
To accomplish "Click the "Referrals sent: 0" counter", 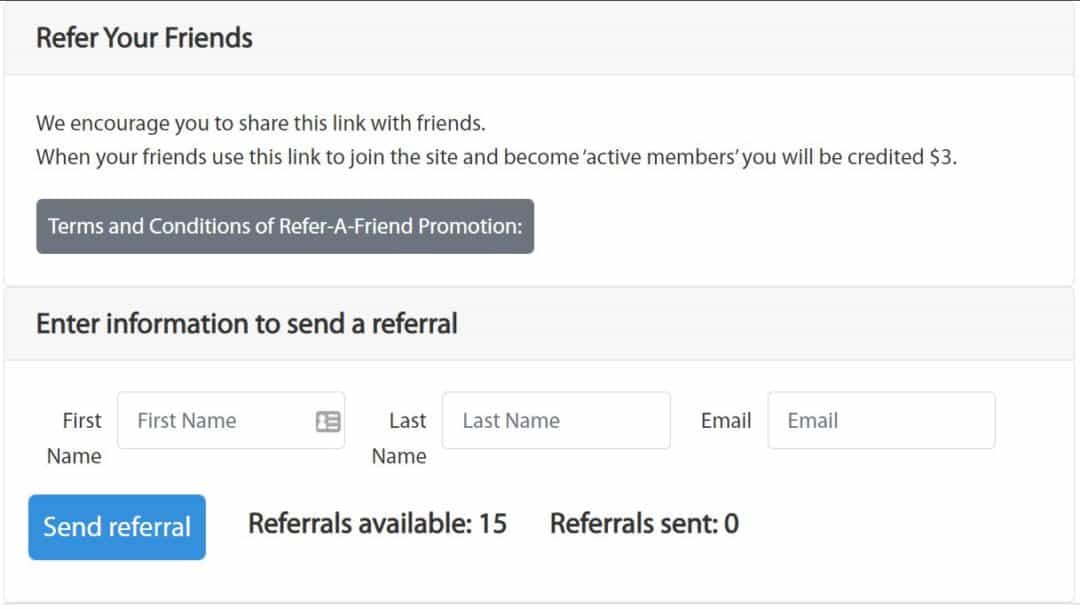I will click(645, 524).
